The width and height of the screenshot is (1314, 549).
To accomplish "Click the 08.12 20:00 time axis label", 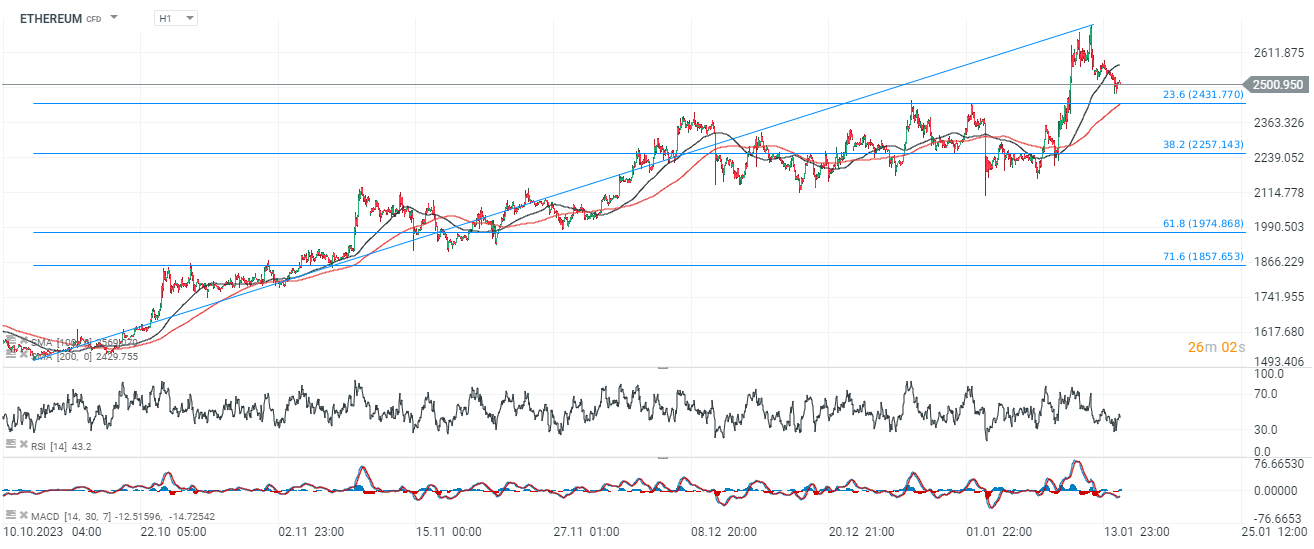I will click(x=722, y=531).
